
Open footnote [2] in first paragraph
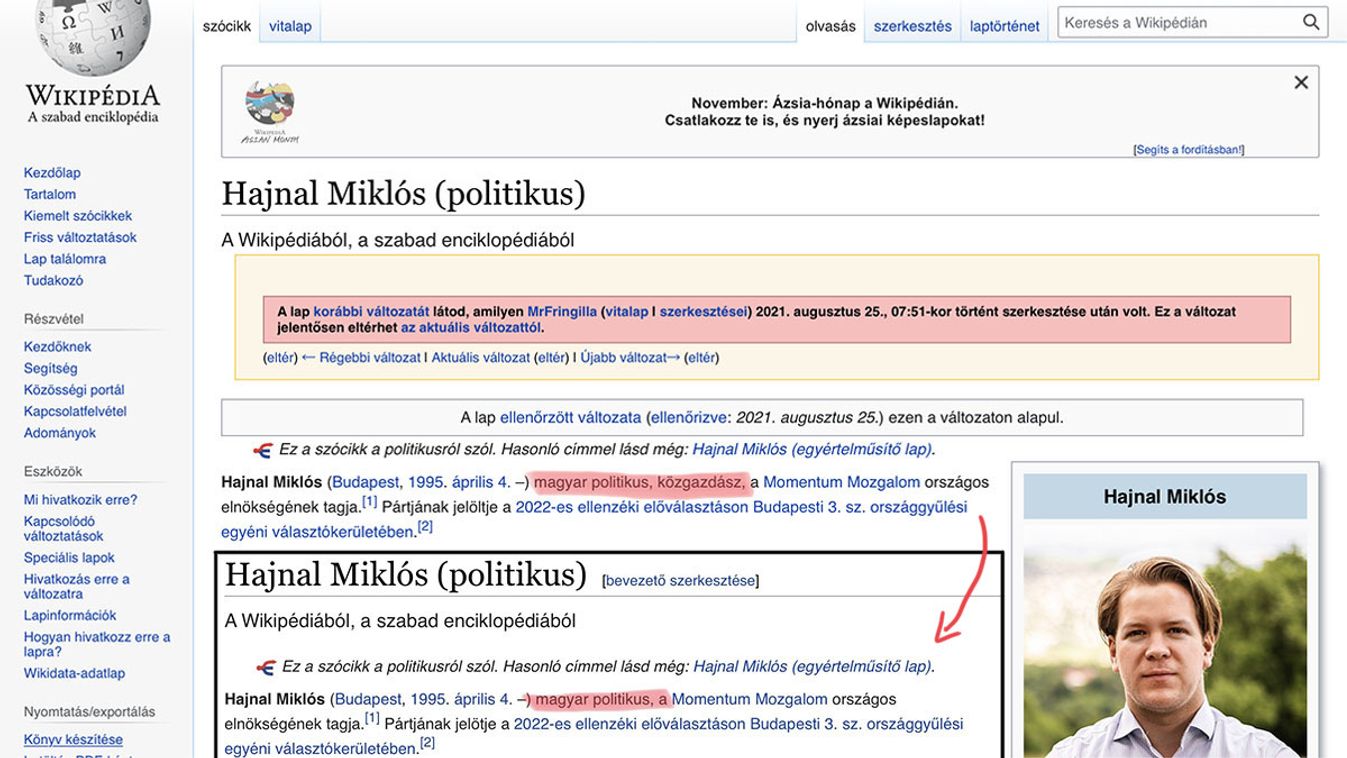coord(425,526)
